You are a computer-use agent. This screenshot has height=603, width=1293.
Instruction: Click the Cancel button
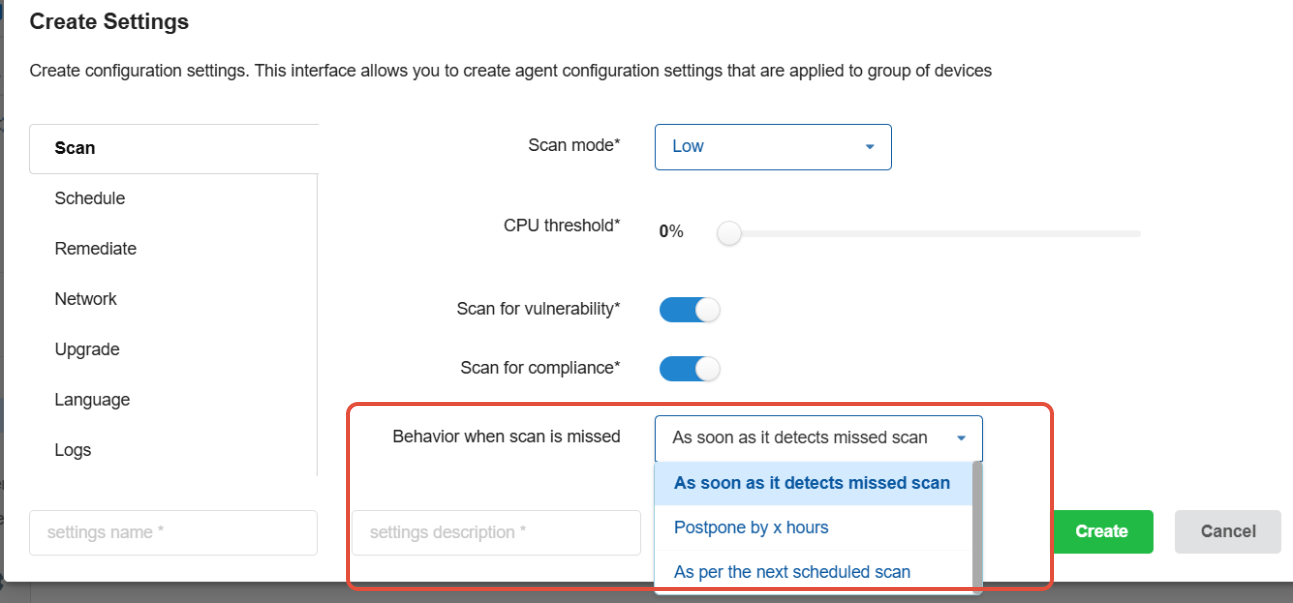1227,531
